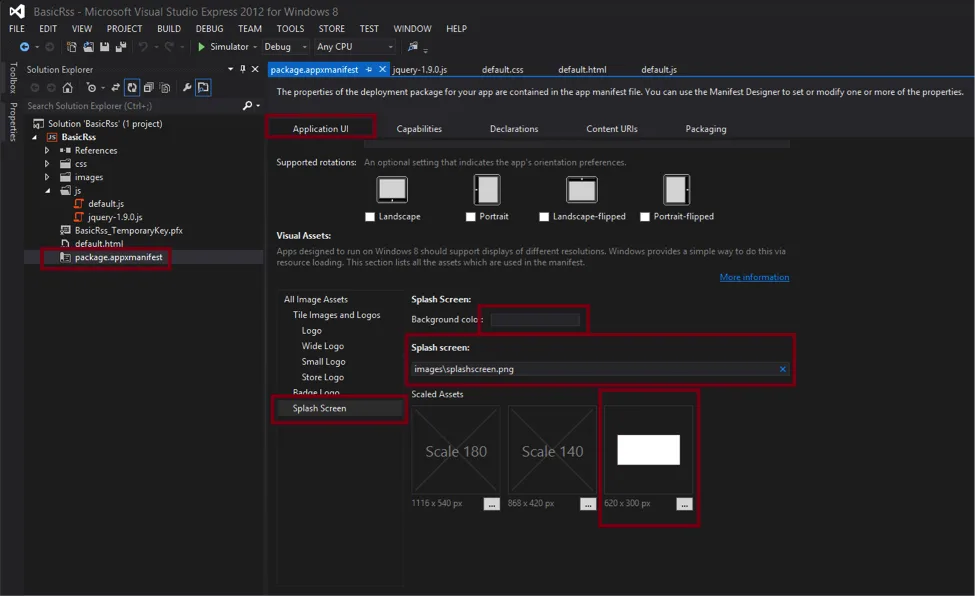The width and height of the screenshot is (975, 596).
Task: Check the Portrait rotation checkbox
Action: click(x=471, y=217)
